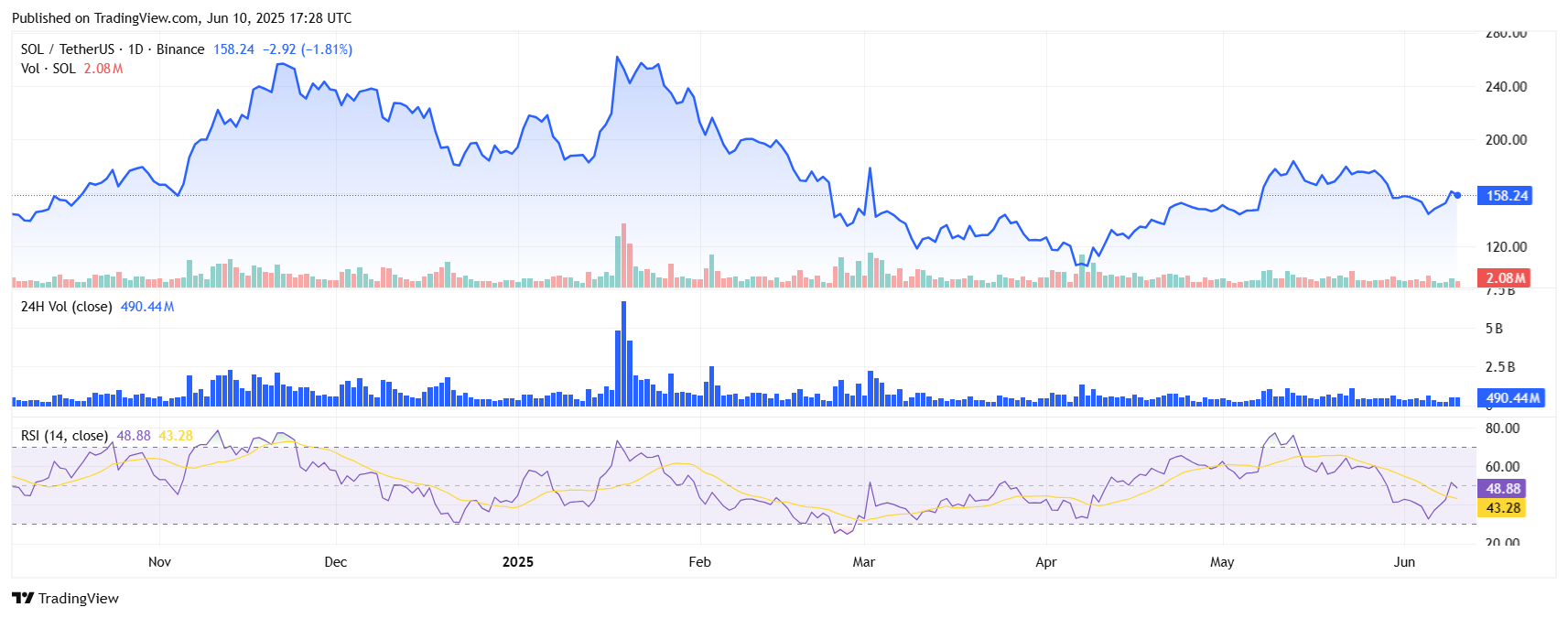Viewport: 1568px width, 618px height.
Task: Click the TradingView logo icon at bottom left
Action: coord(23,598)
